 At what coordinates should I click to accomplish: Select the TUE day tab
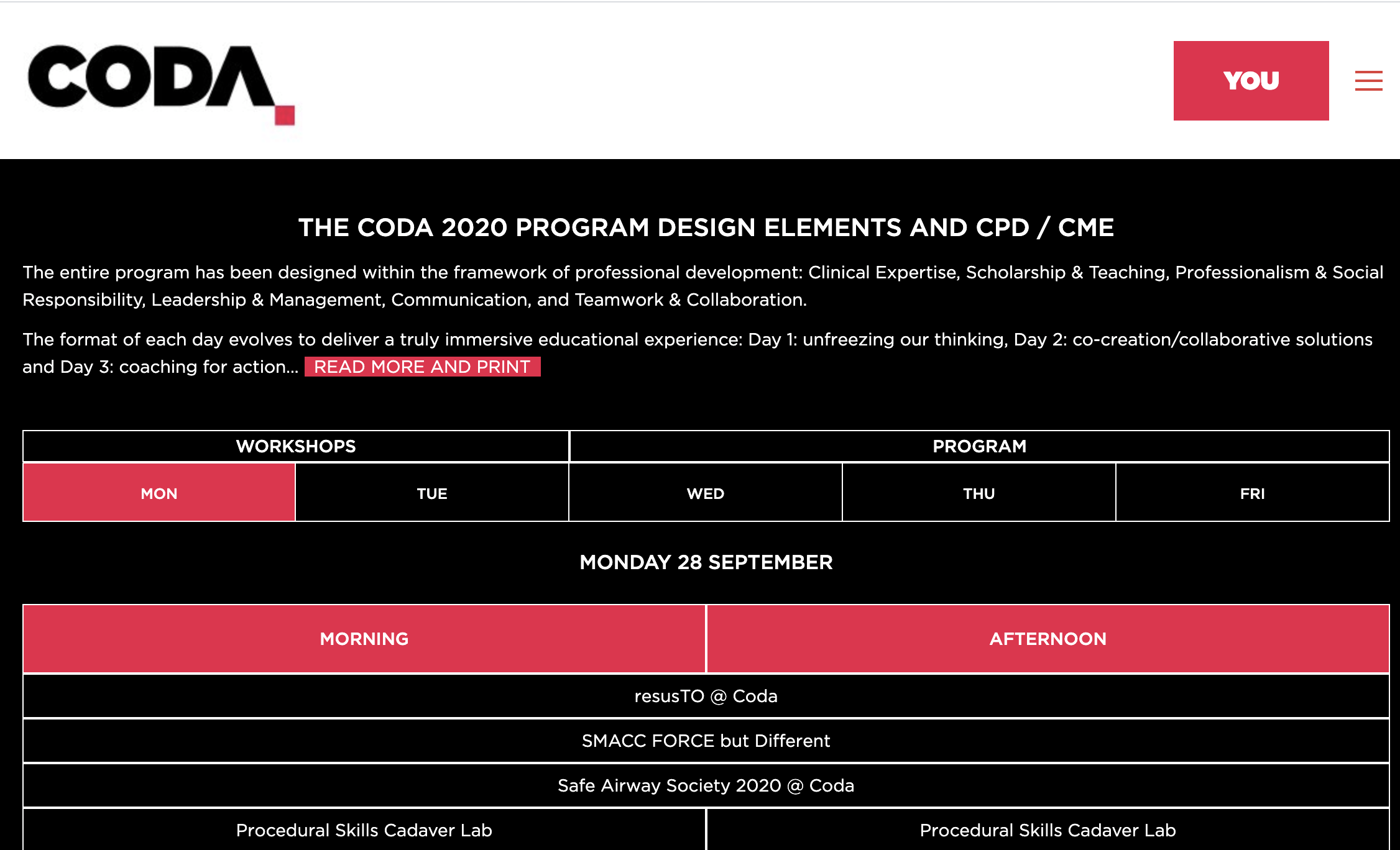(431, 493)
